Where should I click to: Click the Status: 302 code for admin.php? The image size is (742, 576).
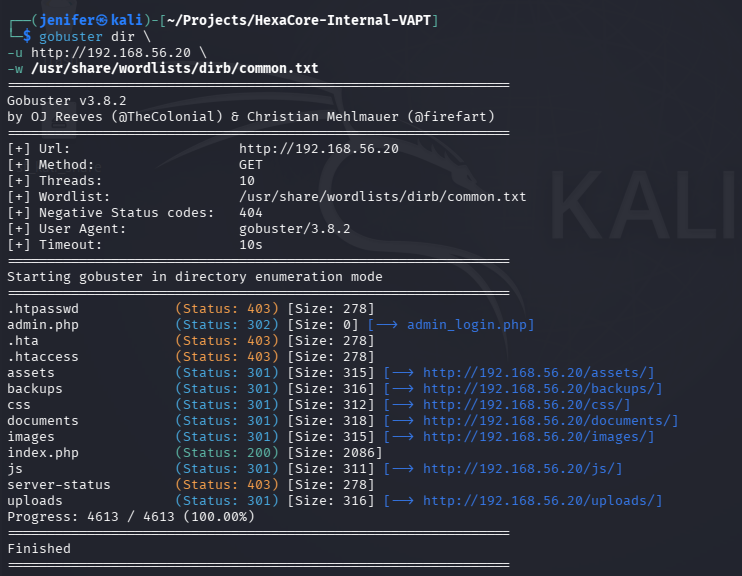click(227, 325)
